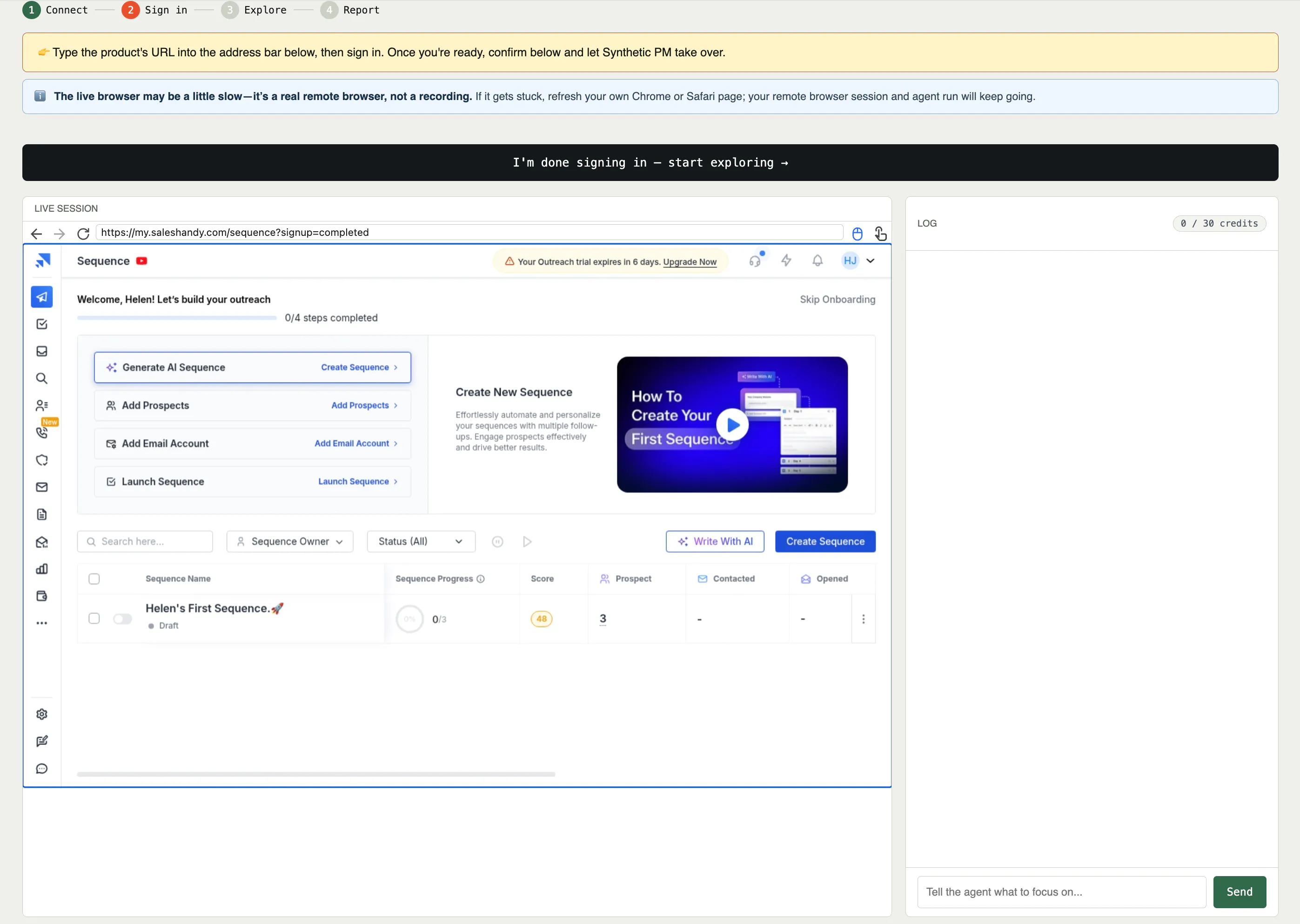The width and height of the screenshot is (1300, 924).
Task: Click the Explore step in wizard
Action: click(x=254, y=10)
